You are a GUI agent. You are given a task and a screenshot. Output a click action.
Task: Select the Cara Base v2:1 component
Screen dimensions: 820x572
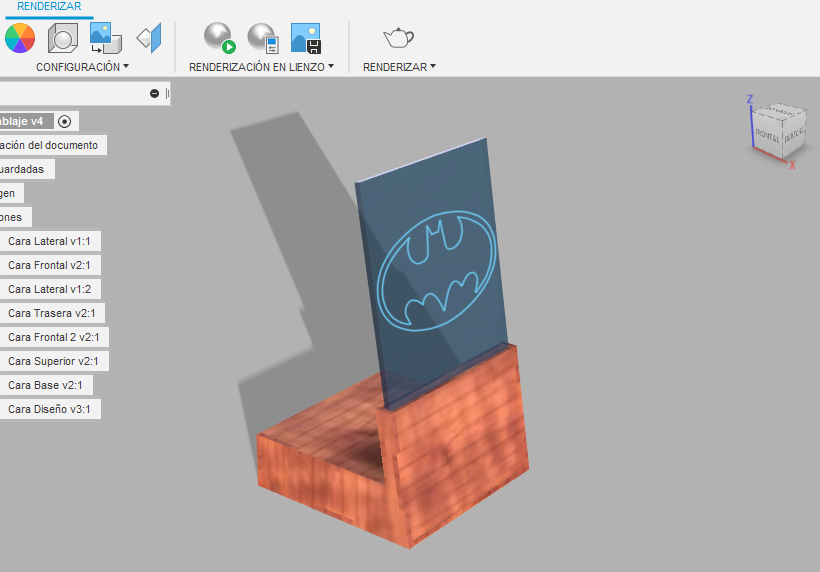point(46,386)
